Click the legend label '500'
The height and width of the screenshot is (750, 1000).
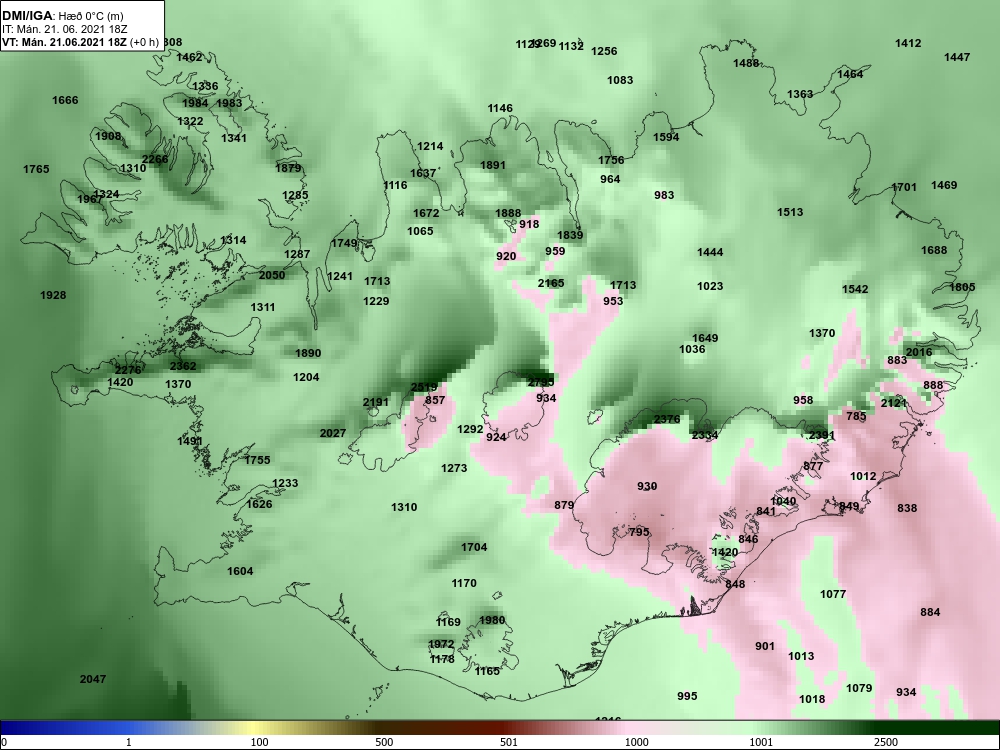tap(384, 742)
